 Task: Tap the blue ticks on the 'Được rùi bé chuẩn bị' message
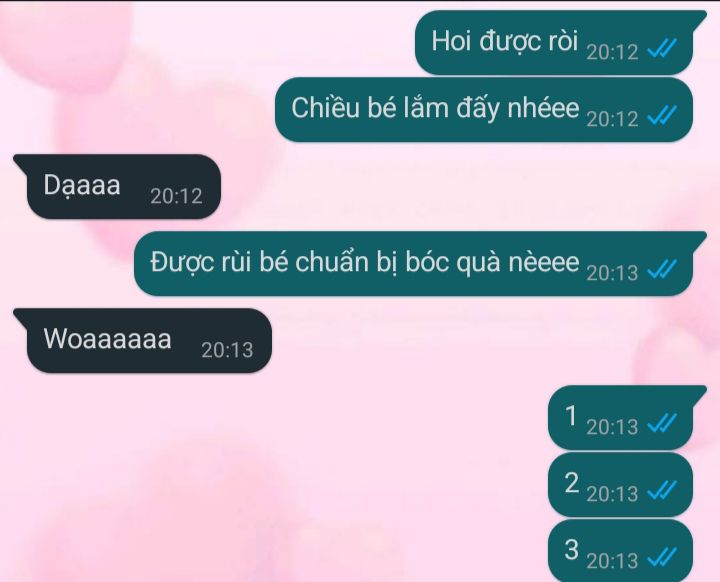[x=662, y=270]
